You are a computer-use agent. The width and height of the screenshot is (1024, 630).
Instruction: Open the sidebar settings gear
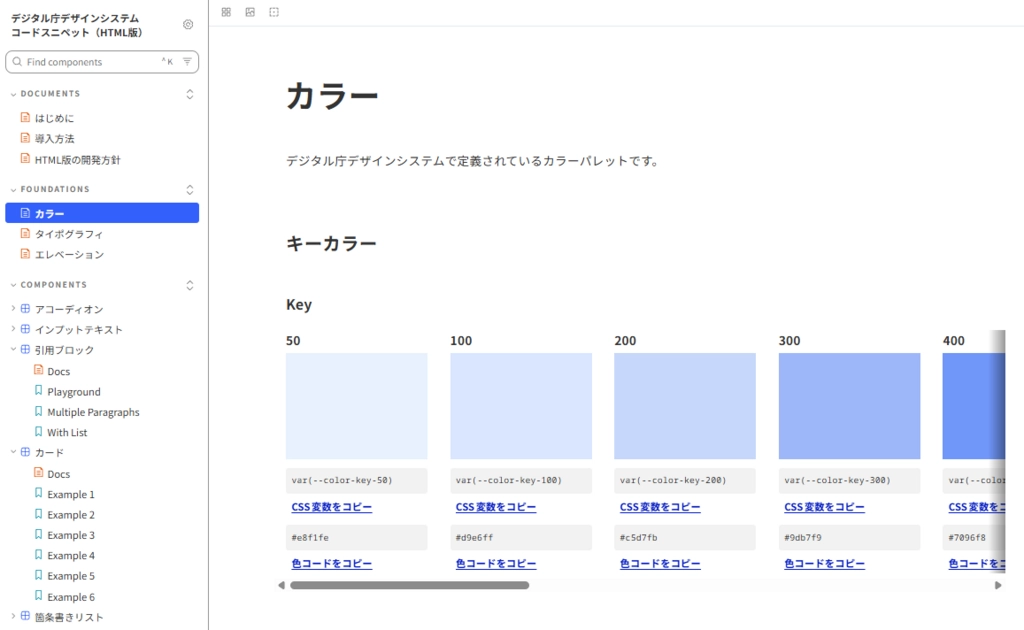click(188, 24)
